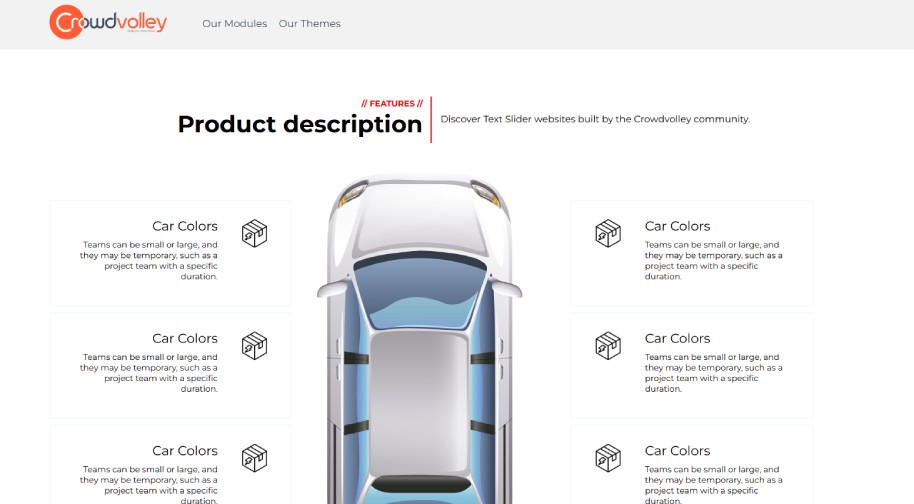The width and height of the screenshot is (914, 504).
Task: Open the Our Modules menu
Action: point(234,24)
